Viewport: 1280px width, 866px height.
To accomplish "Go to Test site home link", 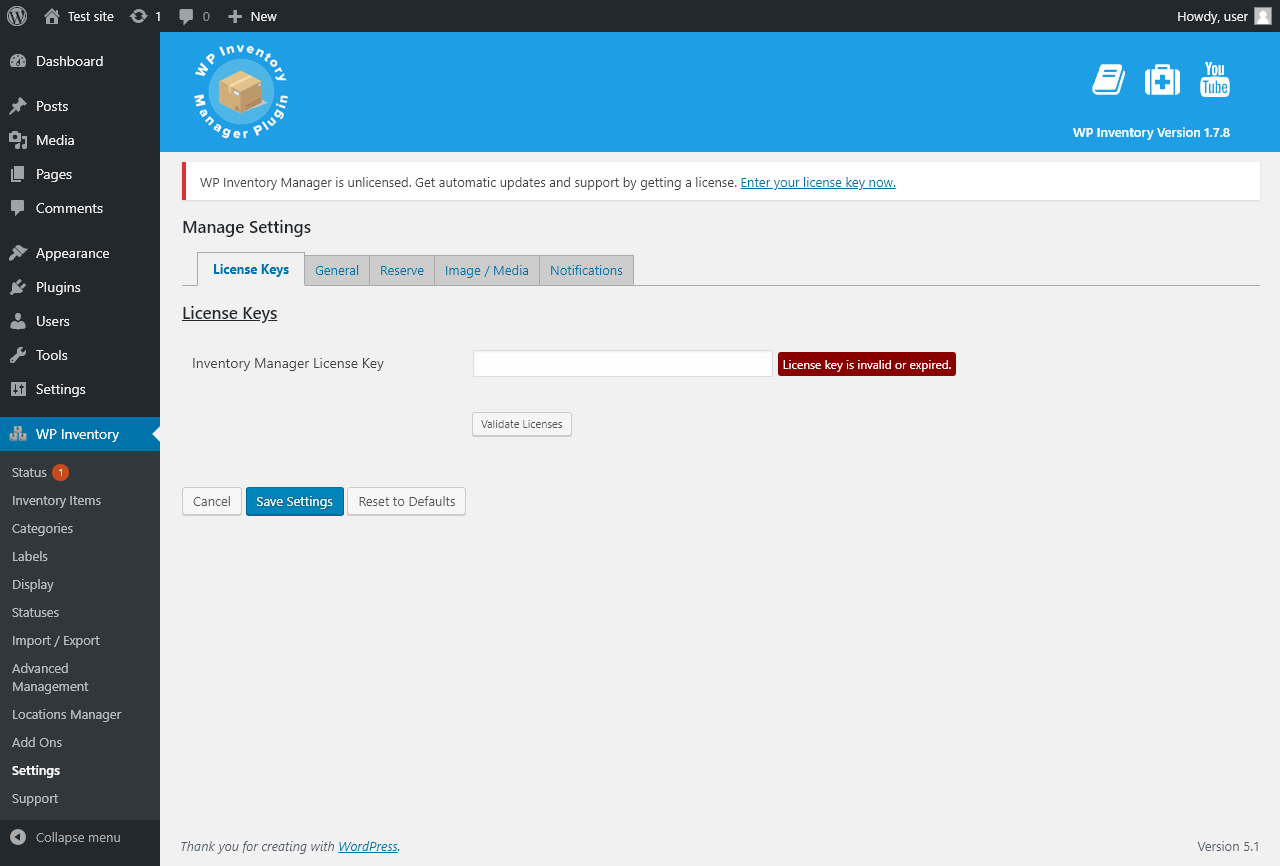I will click(79, 16).
